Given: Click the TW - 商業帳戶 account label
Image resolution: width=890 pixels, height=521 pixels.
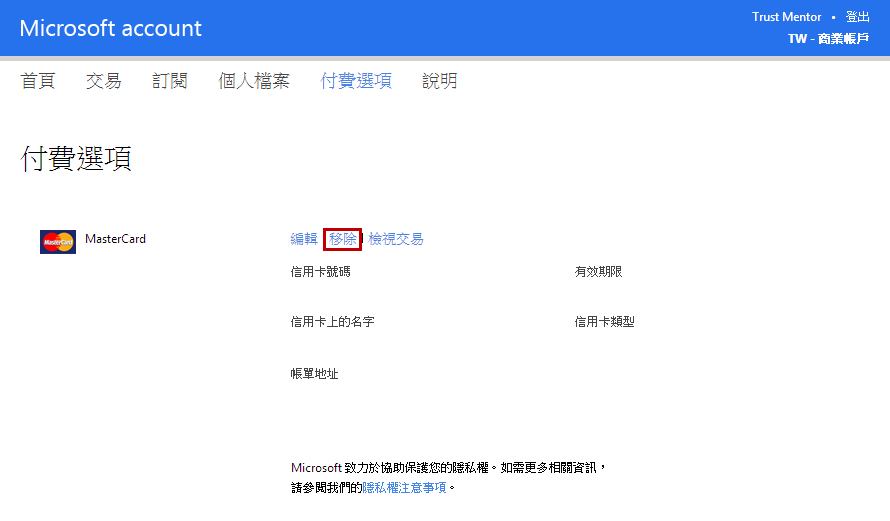Looking at the screenshot, I should pyautogui.click(x=829, y=39).
